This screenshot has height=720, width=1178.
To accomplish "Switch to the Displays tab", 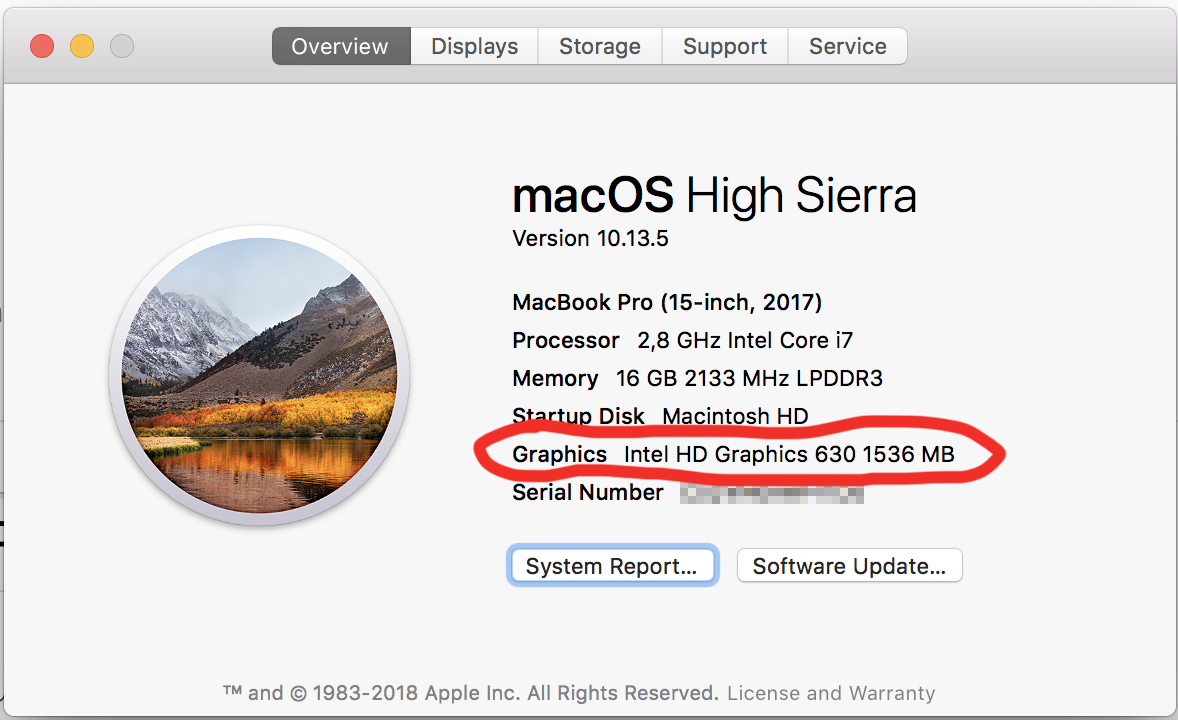I will coord(474,47).
